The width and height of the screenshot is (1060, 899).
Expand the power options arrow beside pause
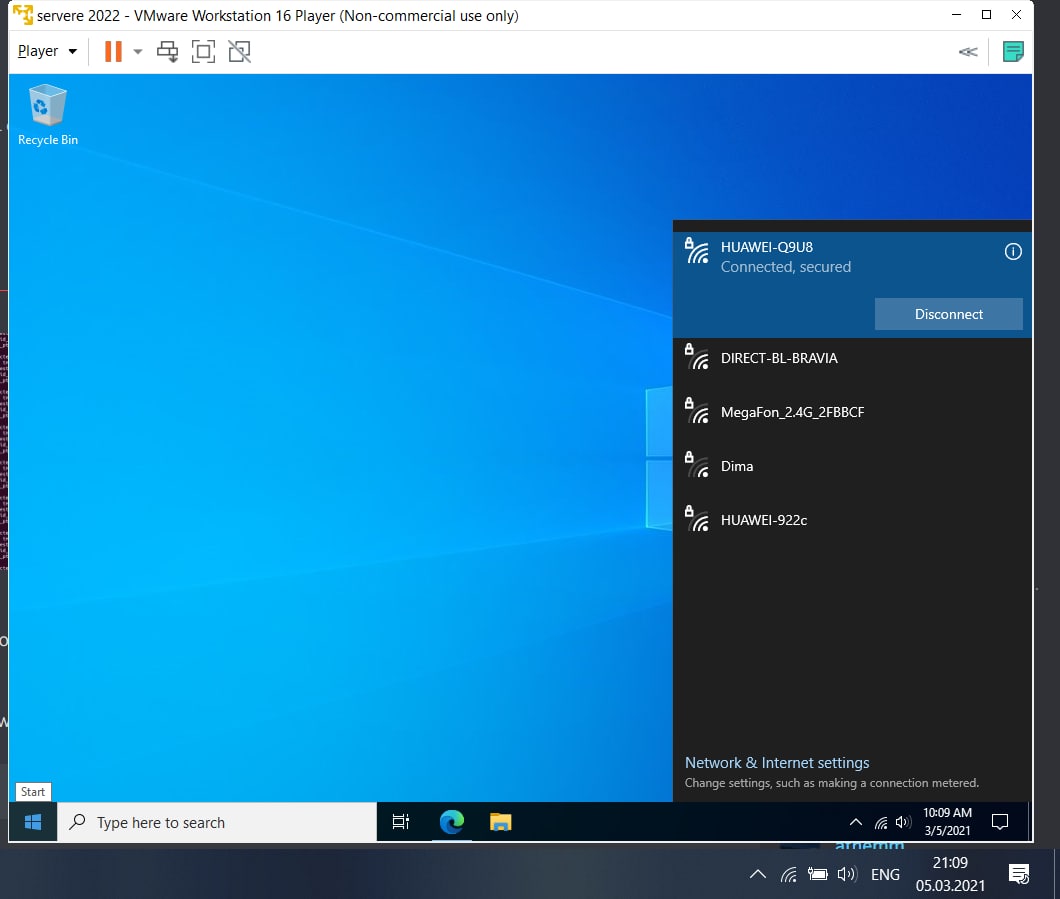click(x=137, y=51)
